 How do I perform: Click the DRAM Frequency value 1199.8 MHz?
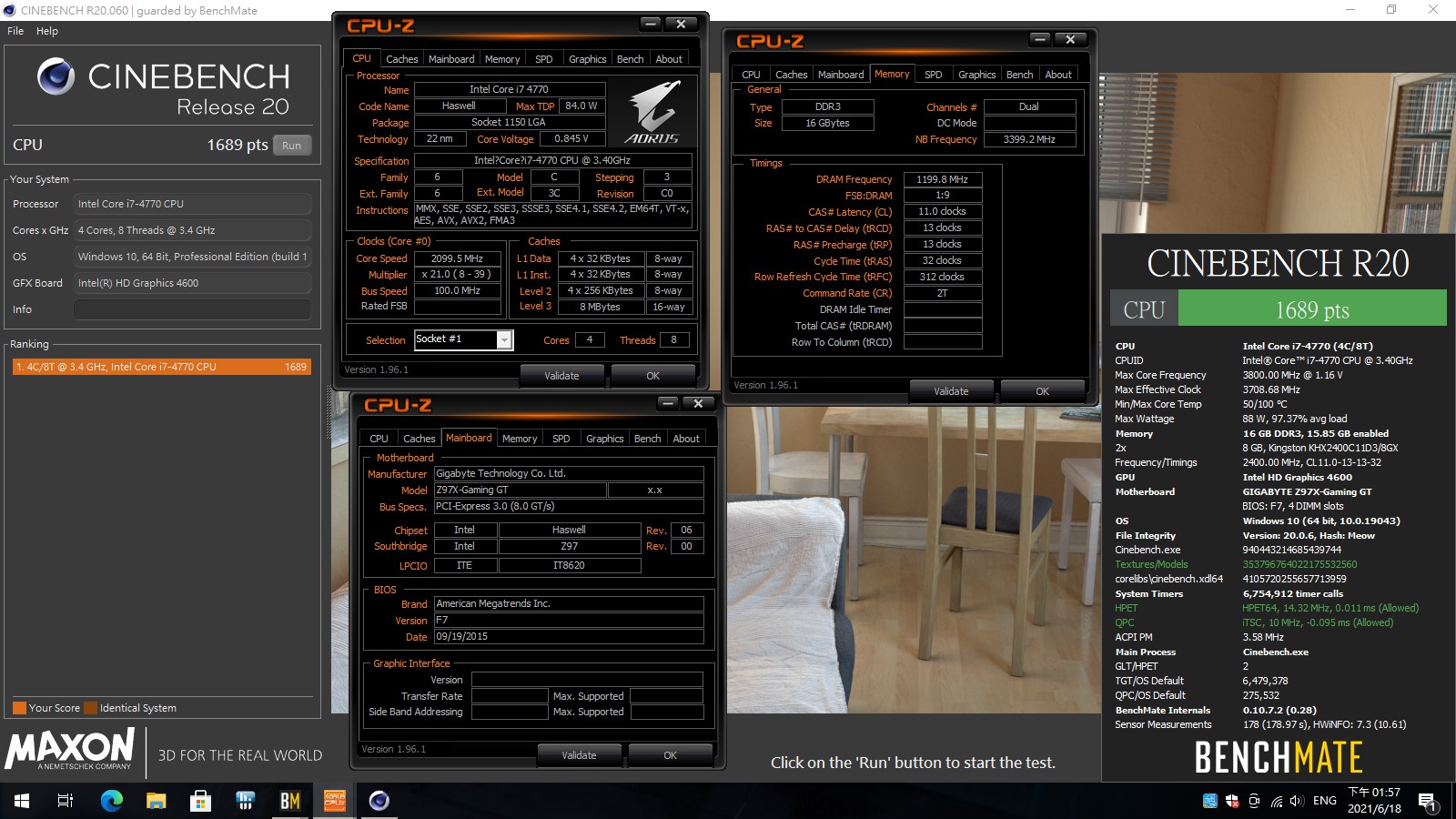point(942,179)
